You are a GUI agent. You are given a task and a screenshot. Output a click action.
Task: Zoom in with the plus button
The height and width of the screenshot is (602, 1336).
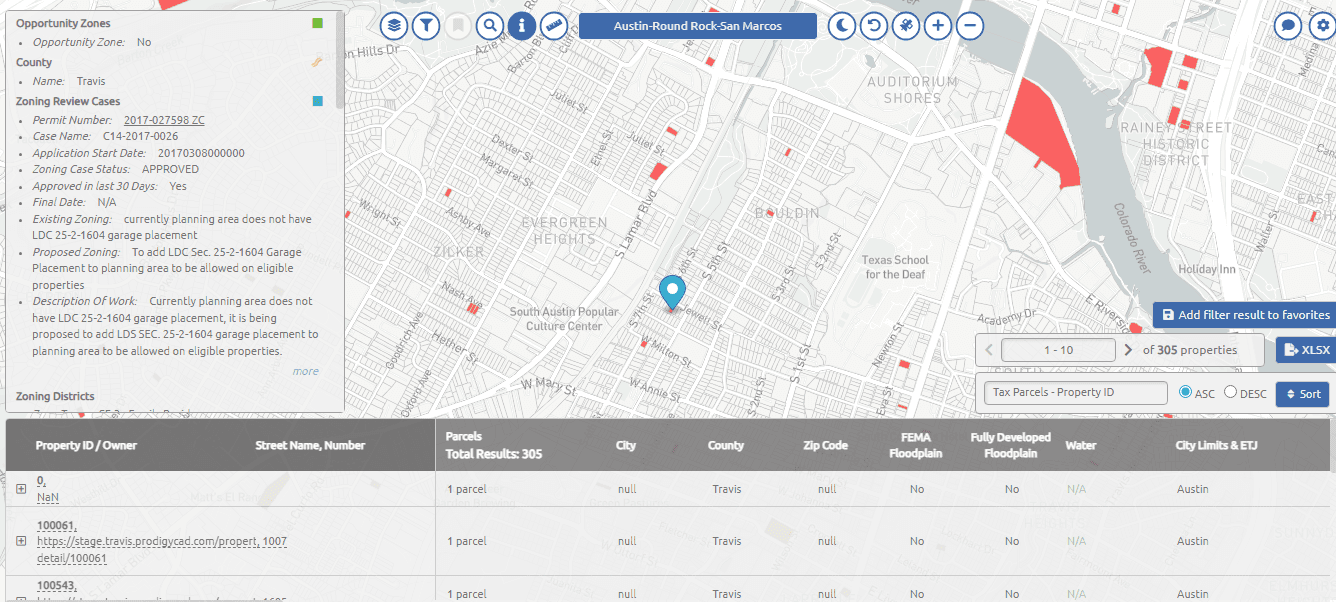(938, 26)
